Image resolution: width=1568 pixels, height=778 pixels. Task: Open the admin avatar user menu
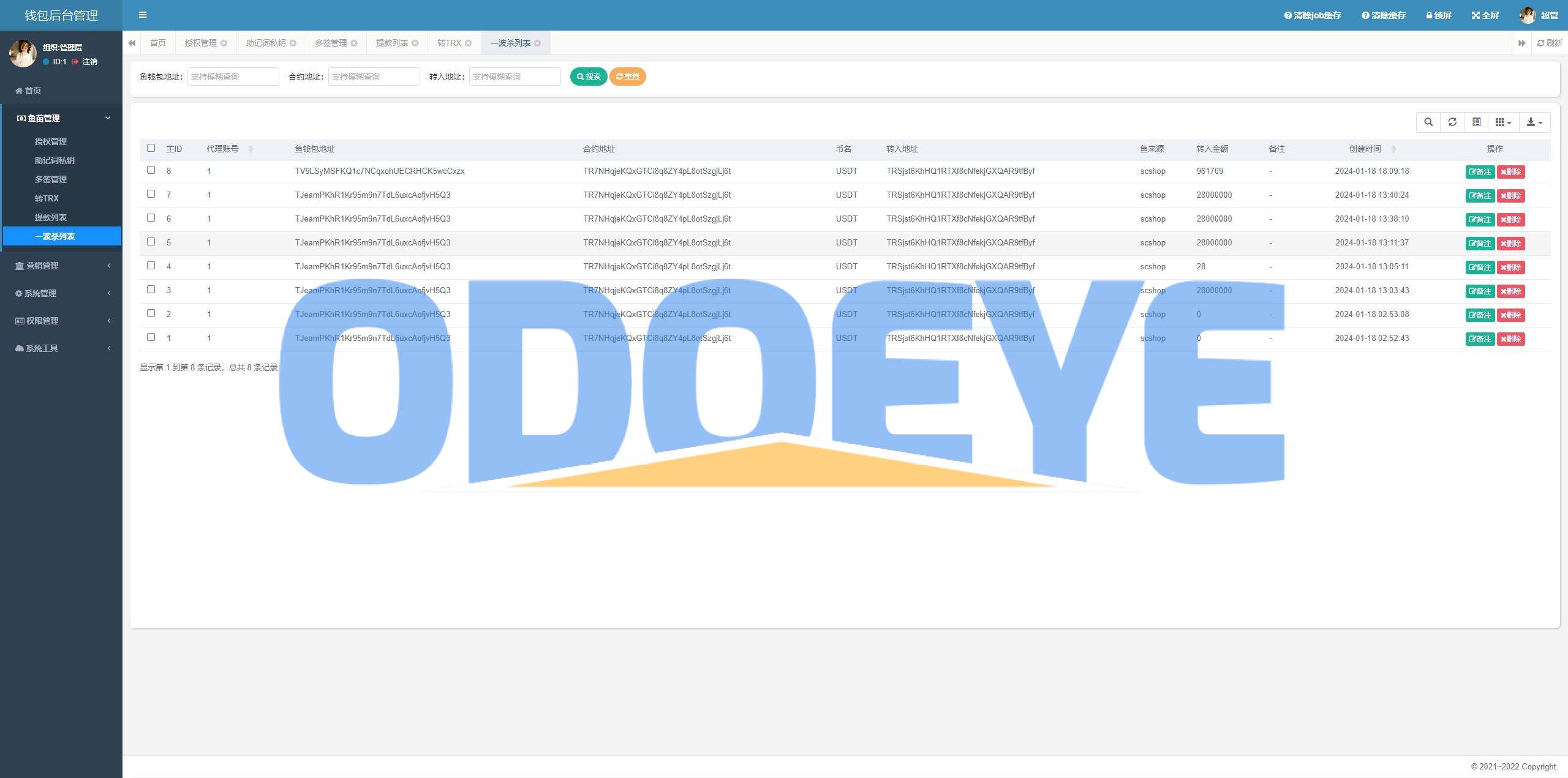tap(1538, 15)
